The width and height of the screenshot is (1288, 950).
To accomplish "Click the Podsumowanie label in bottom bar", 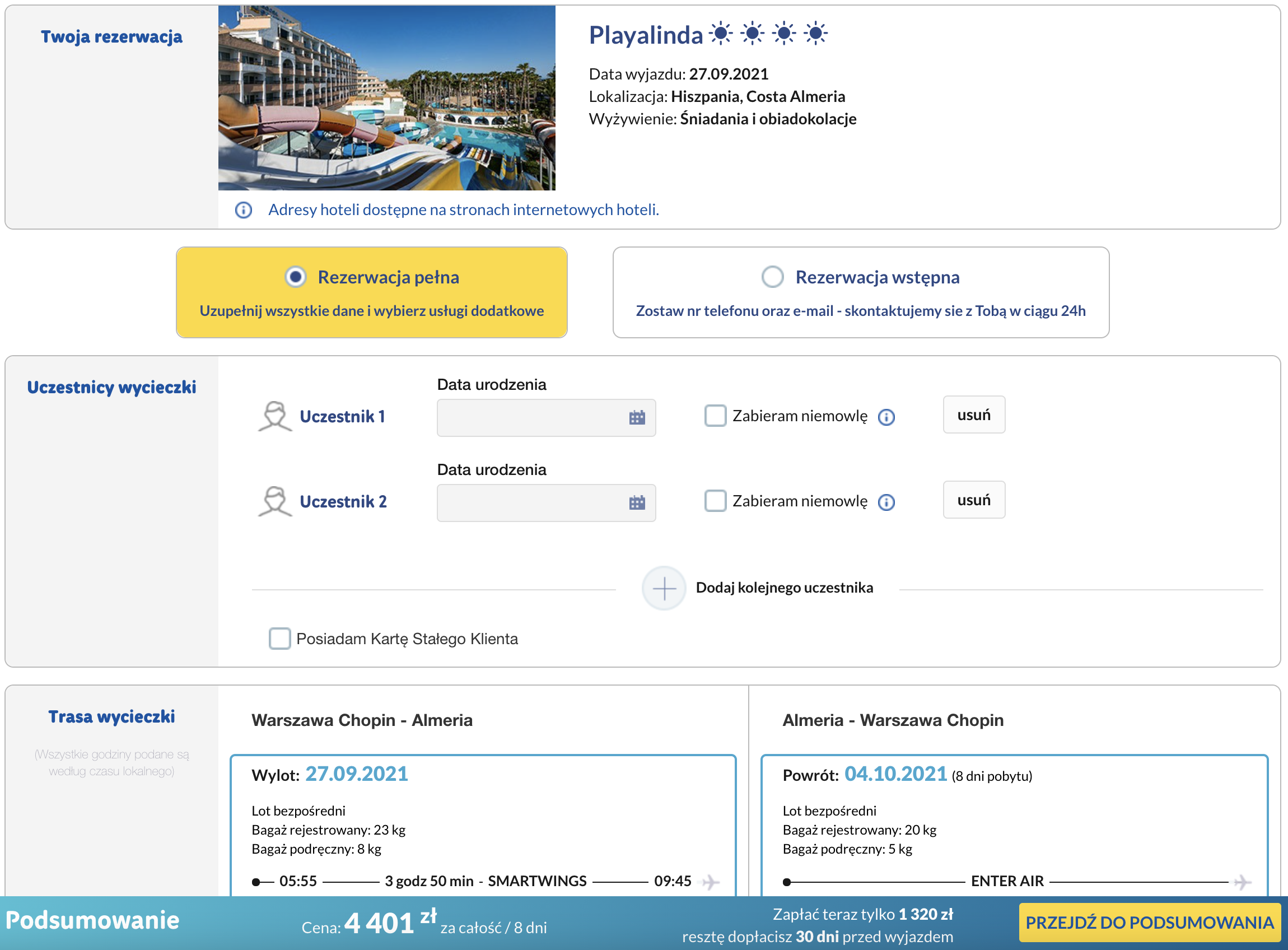I will (92, 920).
